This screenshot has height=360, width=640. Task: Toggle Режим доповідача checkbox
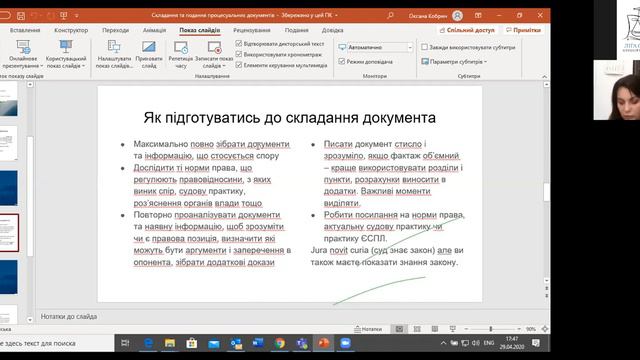coord(342,62)
